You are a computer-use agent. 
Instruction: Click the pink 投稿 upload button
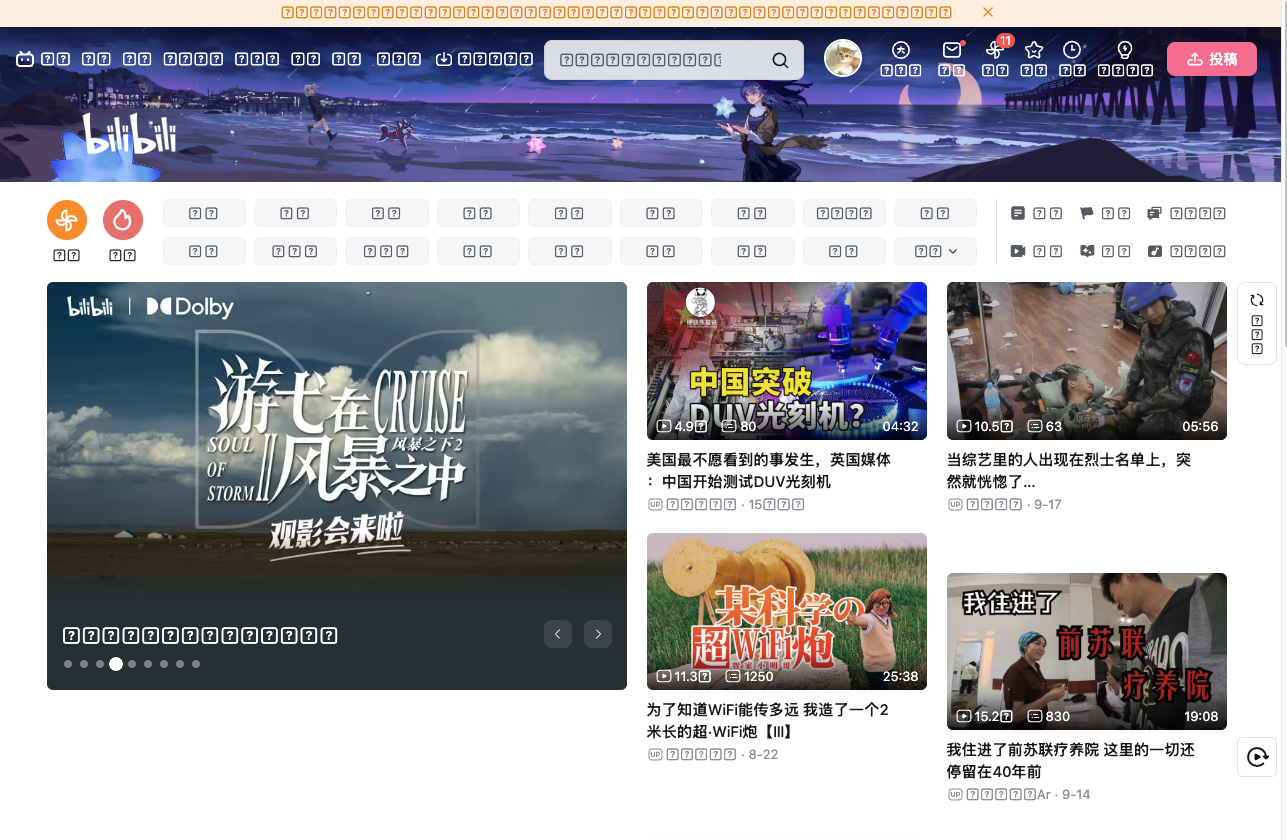(1212, 59)
